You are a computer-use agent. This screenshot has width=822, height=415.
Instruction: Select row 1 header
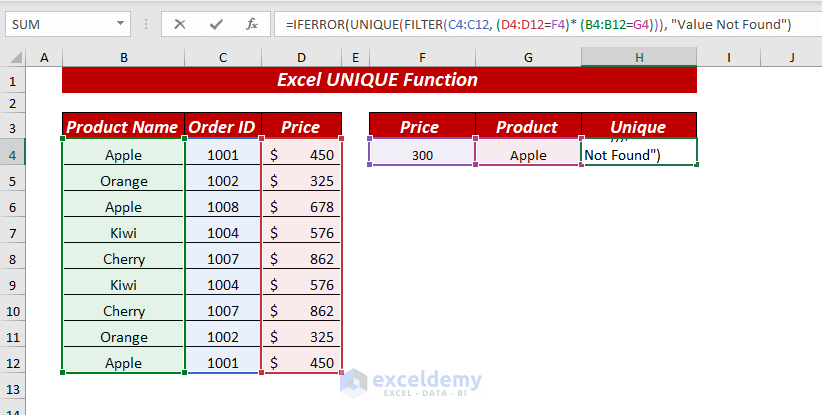point(13,81)
